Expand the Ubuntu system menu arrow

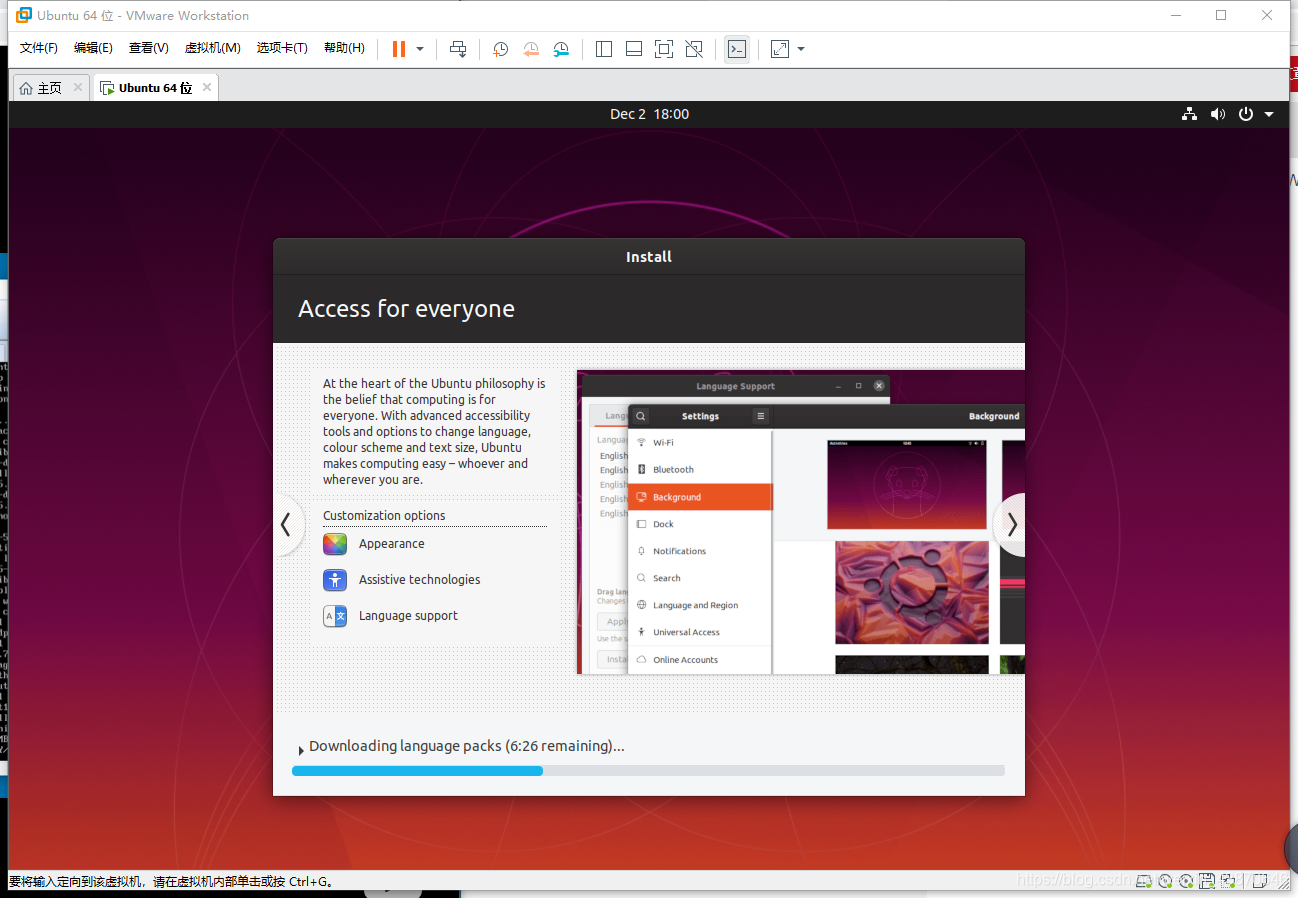coord(1269,114)
